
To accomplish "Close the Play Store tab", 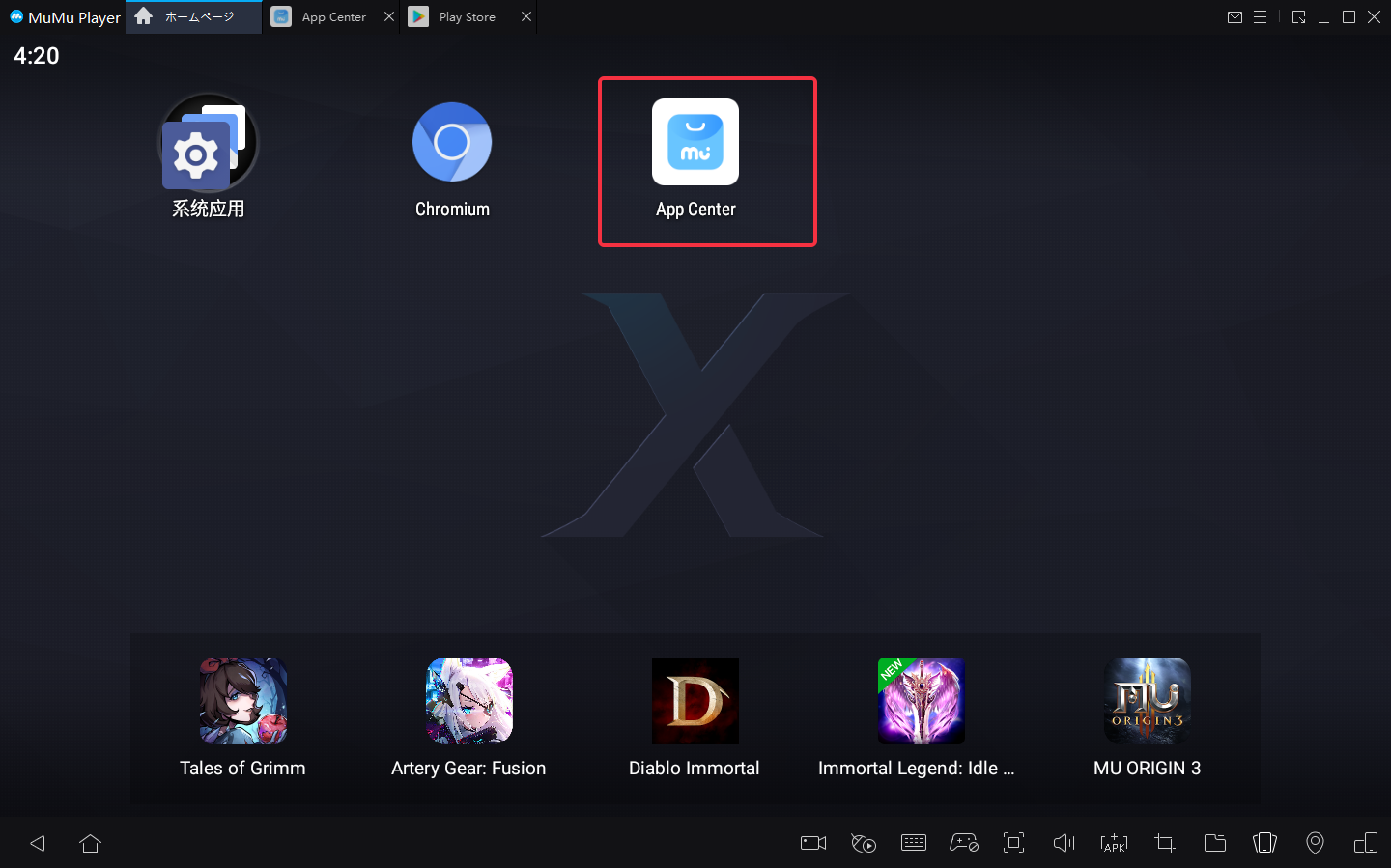I will pyautogui.click(x=526, y=17).
